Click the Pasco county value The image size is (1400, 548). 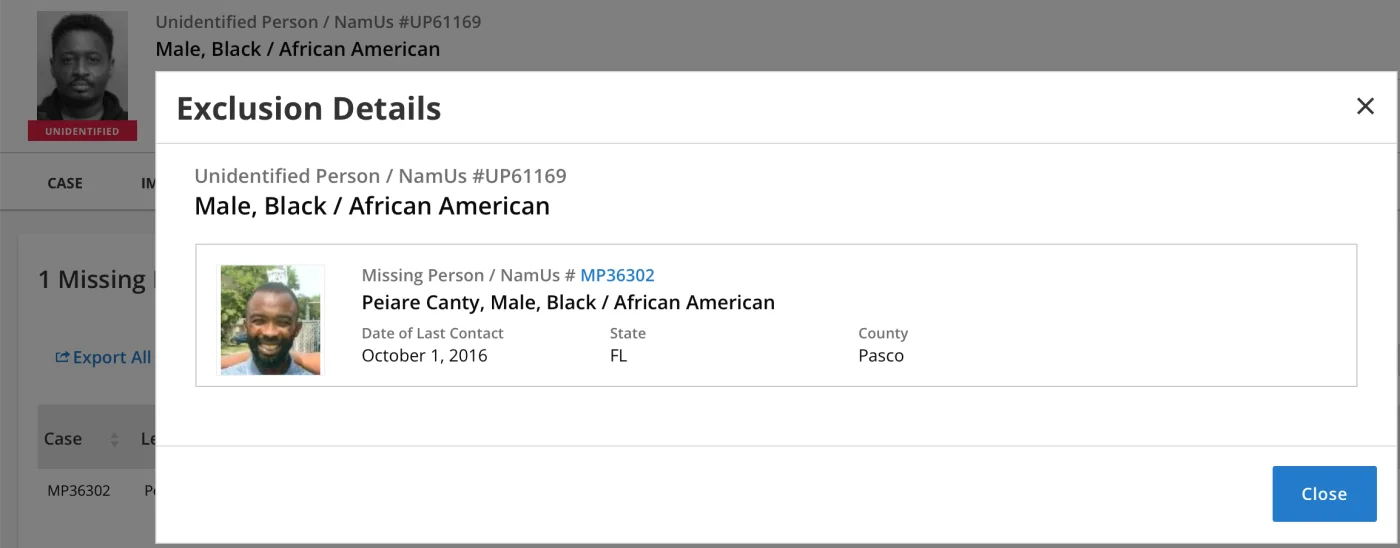pos(880,355)
